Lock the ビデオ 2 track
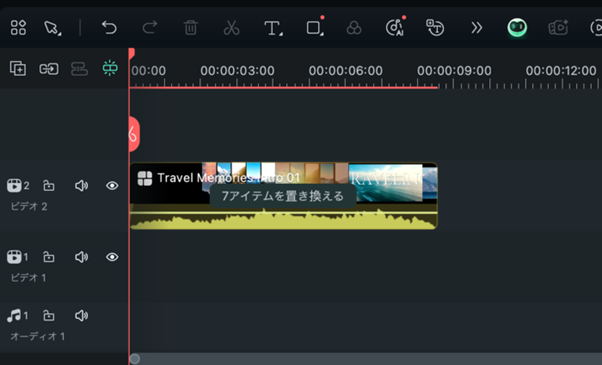Viewport: 602px width, 365px height. click(x=49, y=185)
